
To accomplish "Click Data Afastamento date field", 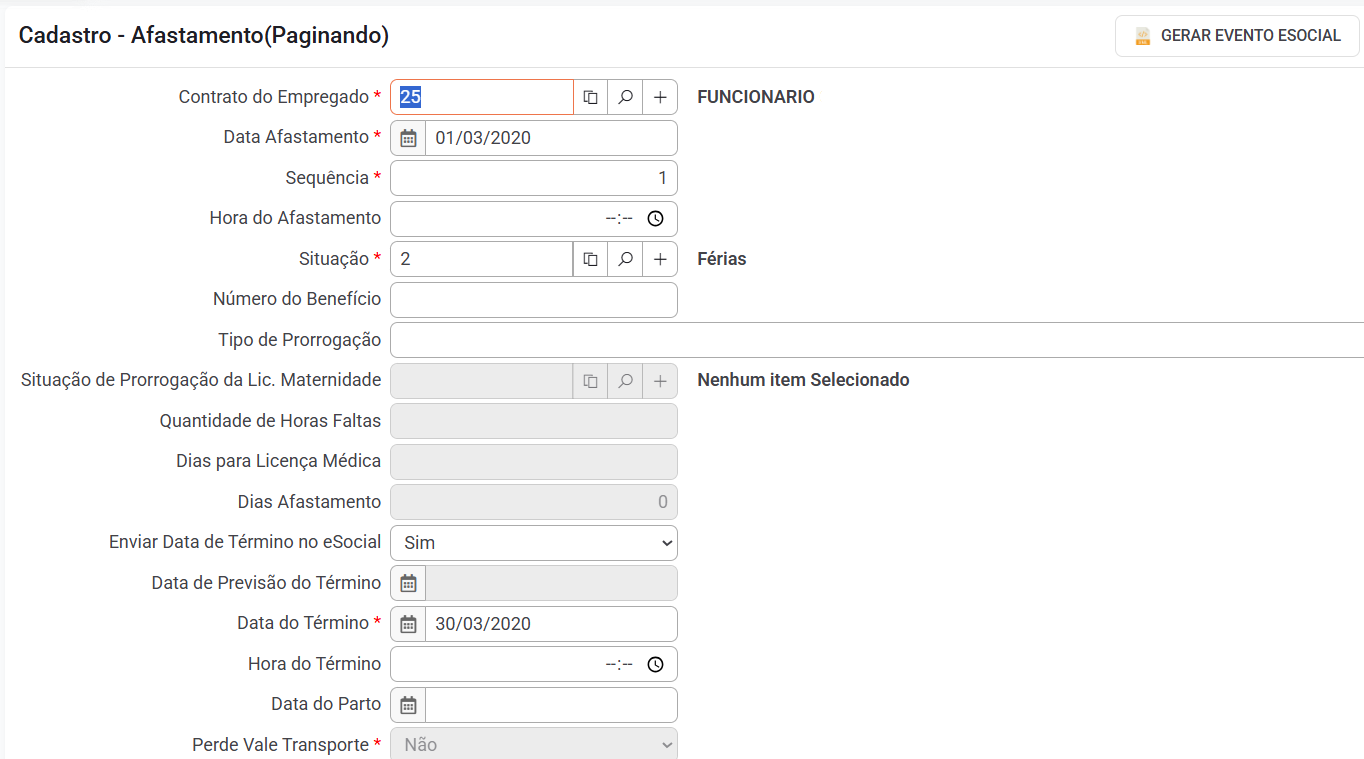I will (551, 138).
